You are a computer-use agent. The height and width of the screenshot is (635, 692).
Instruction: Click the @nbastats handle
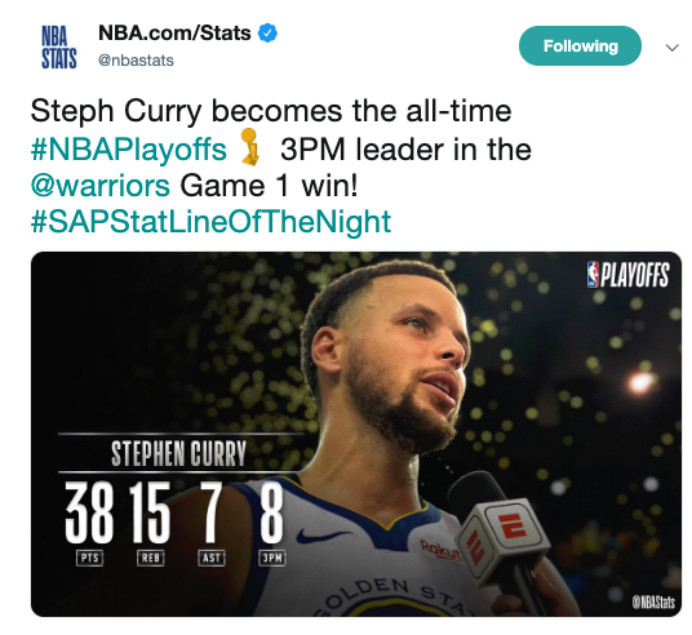click(135, 60)
